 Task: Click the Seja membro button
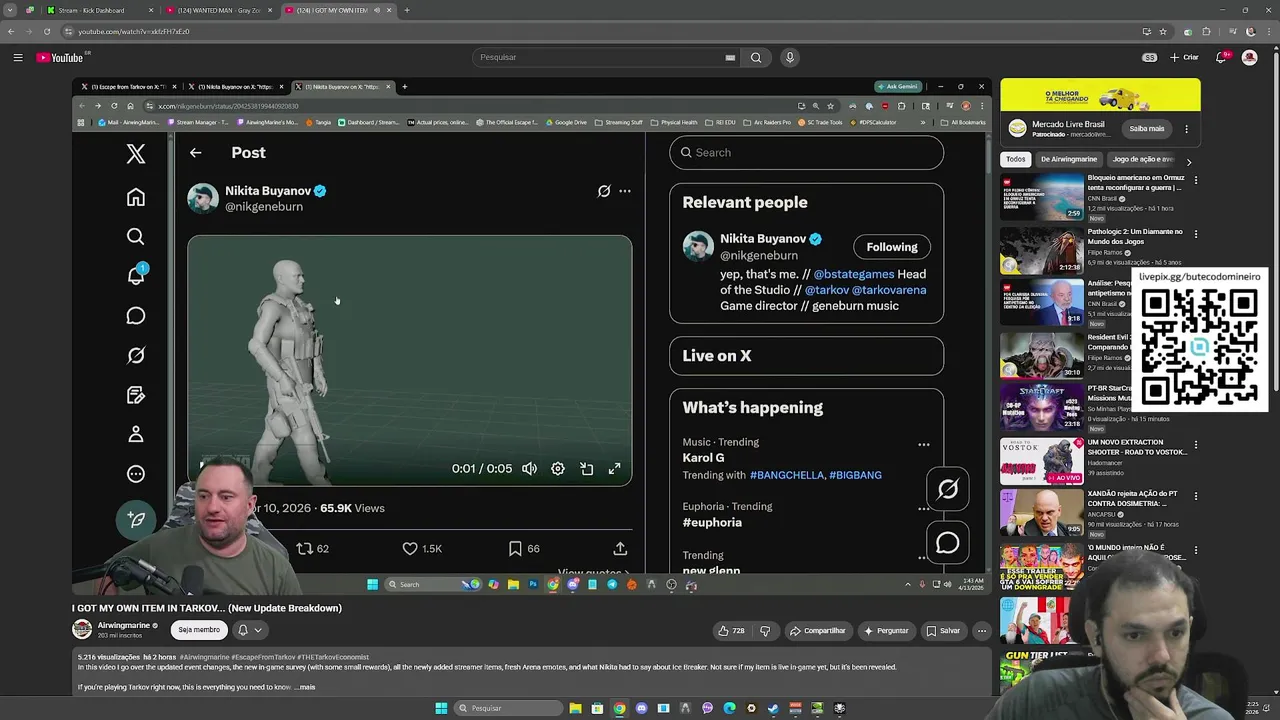point(199,630)
